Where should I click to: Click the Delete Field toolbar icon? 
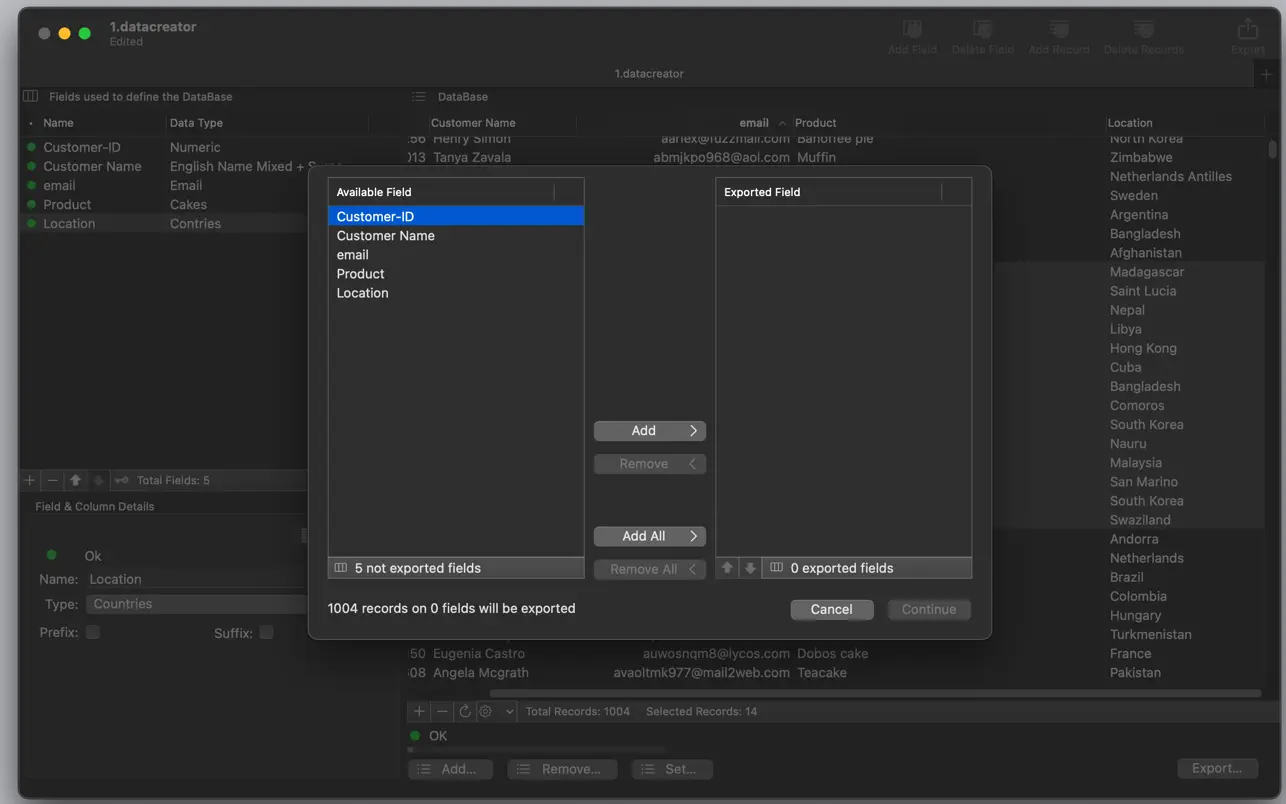click(983, 30)
